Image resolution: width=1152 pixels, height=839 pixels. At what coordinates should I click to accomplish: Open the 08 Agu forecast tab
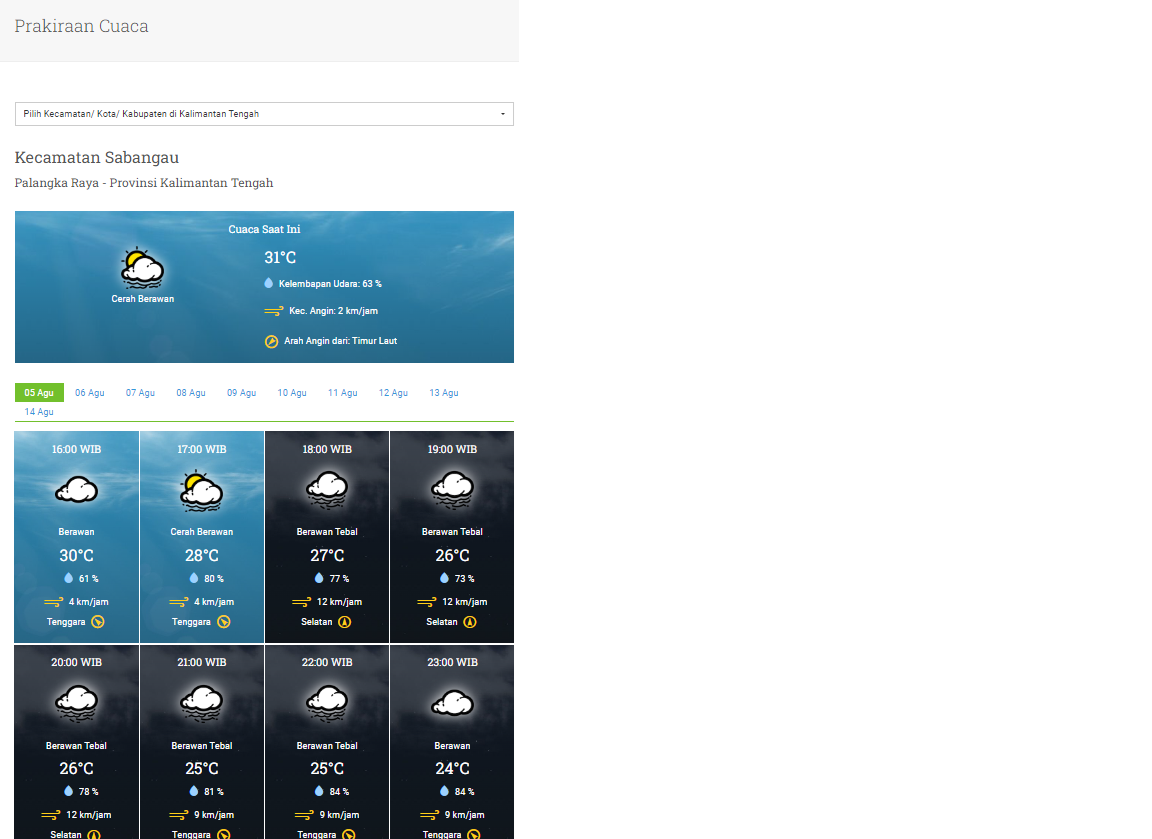click(191, 392)
